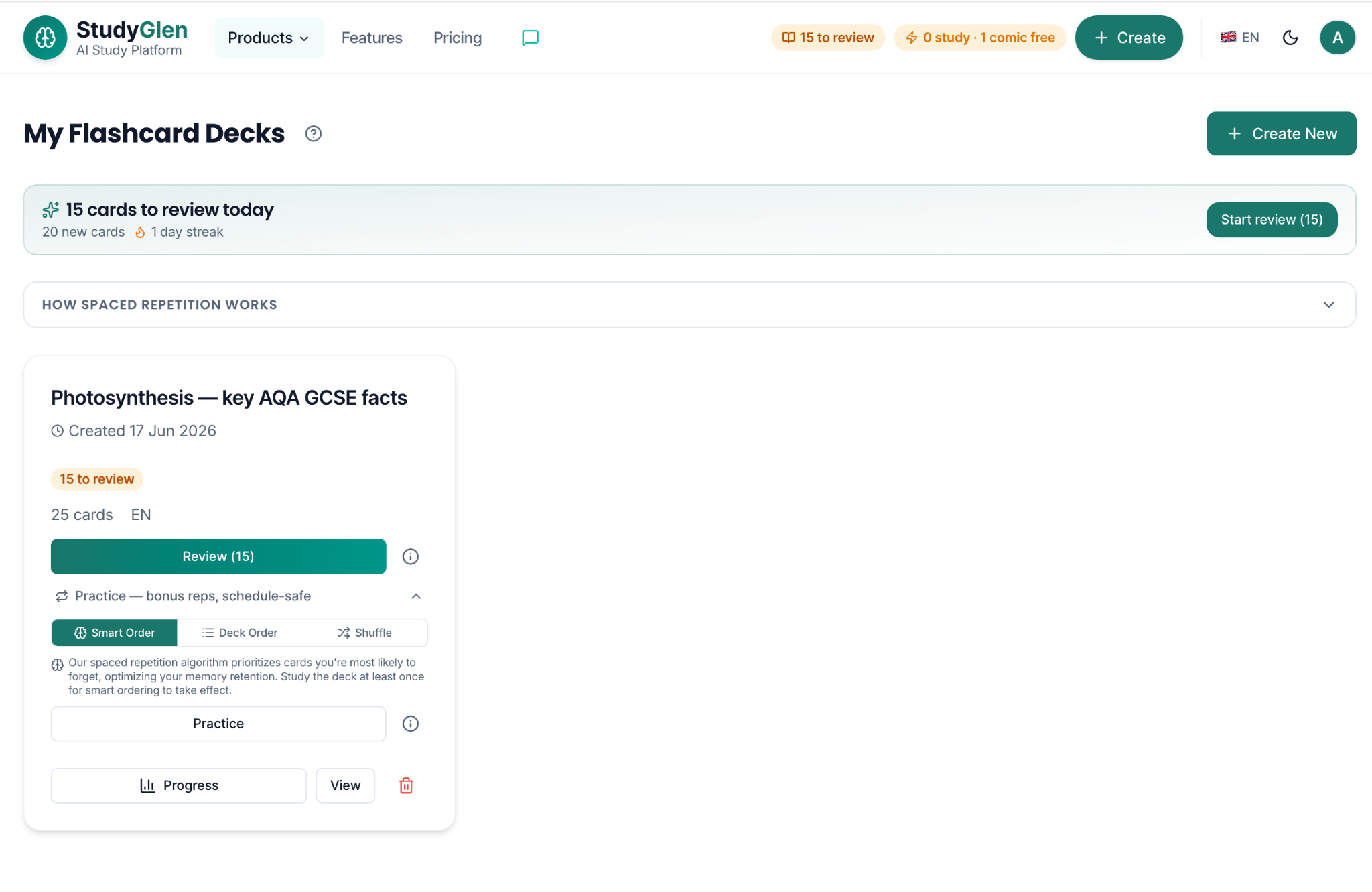Open the chat feedback icon
Image resolution: width=1372 pixels, height=892 pixels.
pyautogui.click(x=530, y=38)
